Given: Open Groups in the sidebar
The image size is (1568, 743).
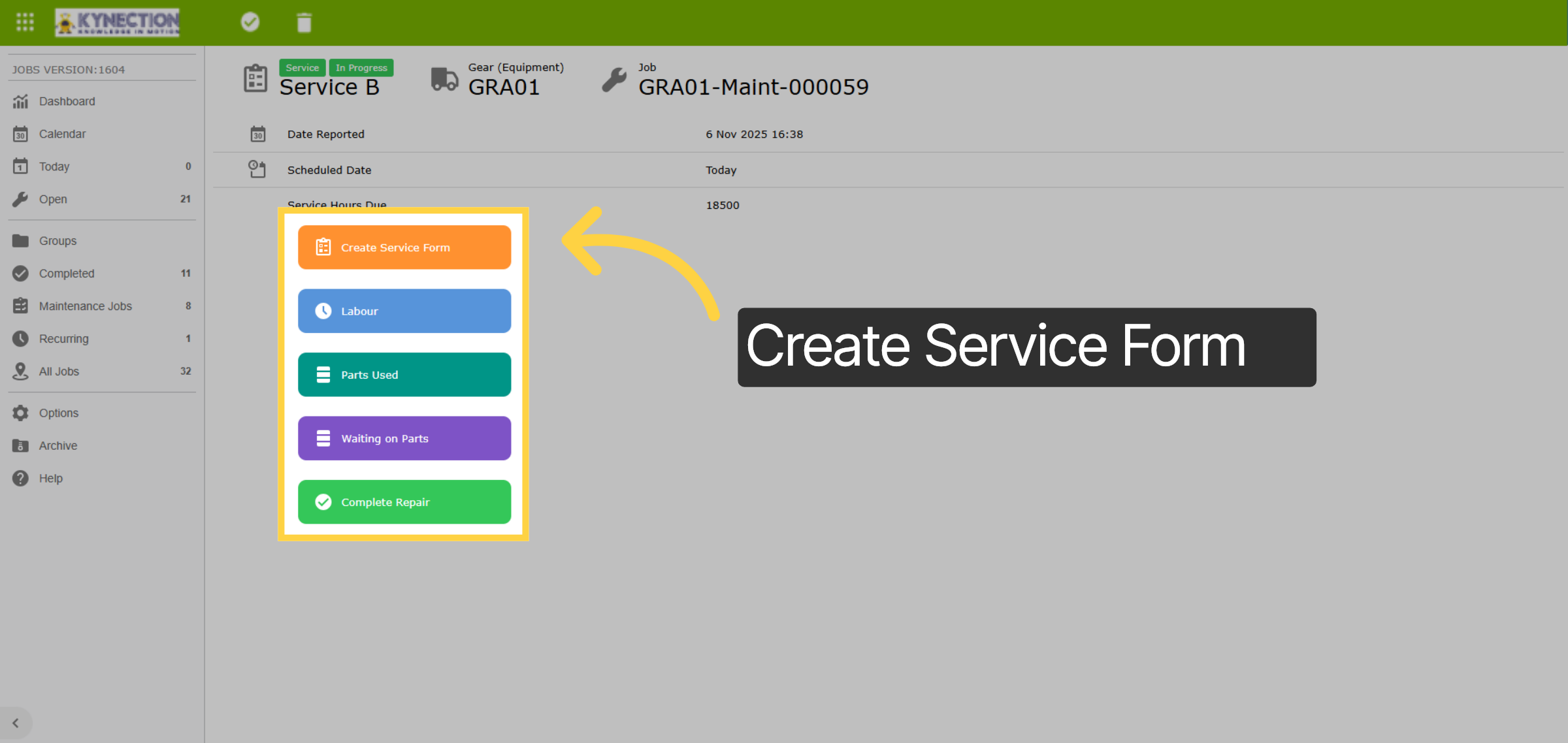Looking at the screenshot, I should (102, 241).
